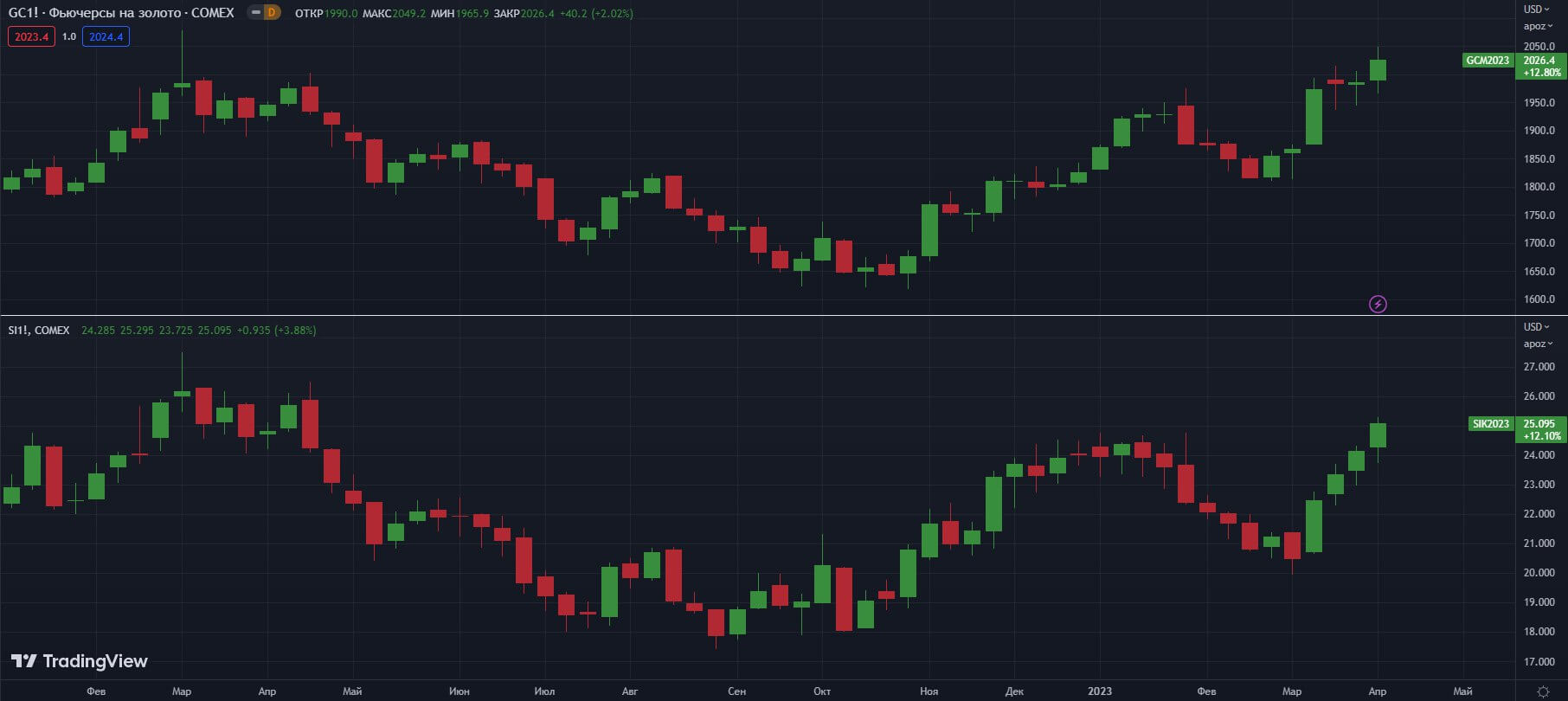Click the 17.000 silver price scale label
The width and height of the screenshot is (1568, 701).
pyautogui.click(x=1539, y=662)
